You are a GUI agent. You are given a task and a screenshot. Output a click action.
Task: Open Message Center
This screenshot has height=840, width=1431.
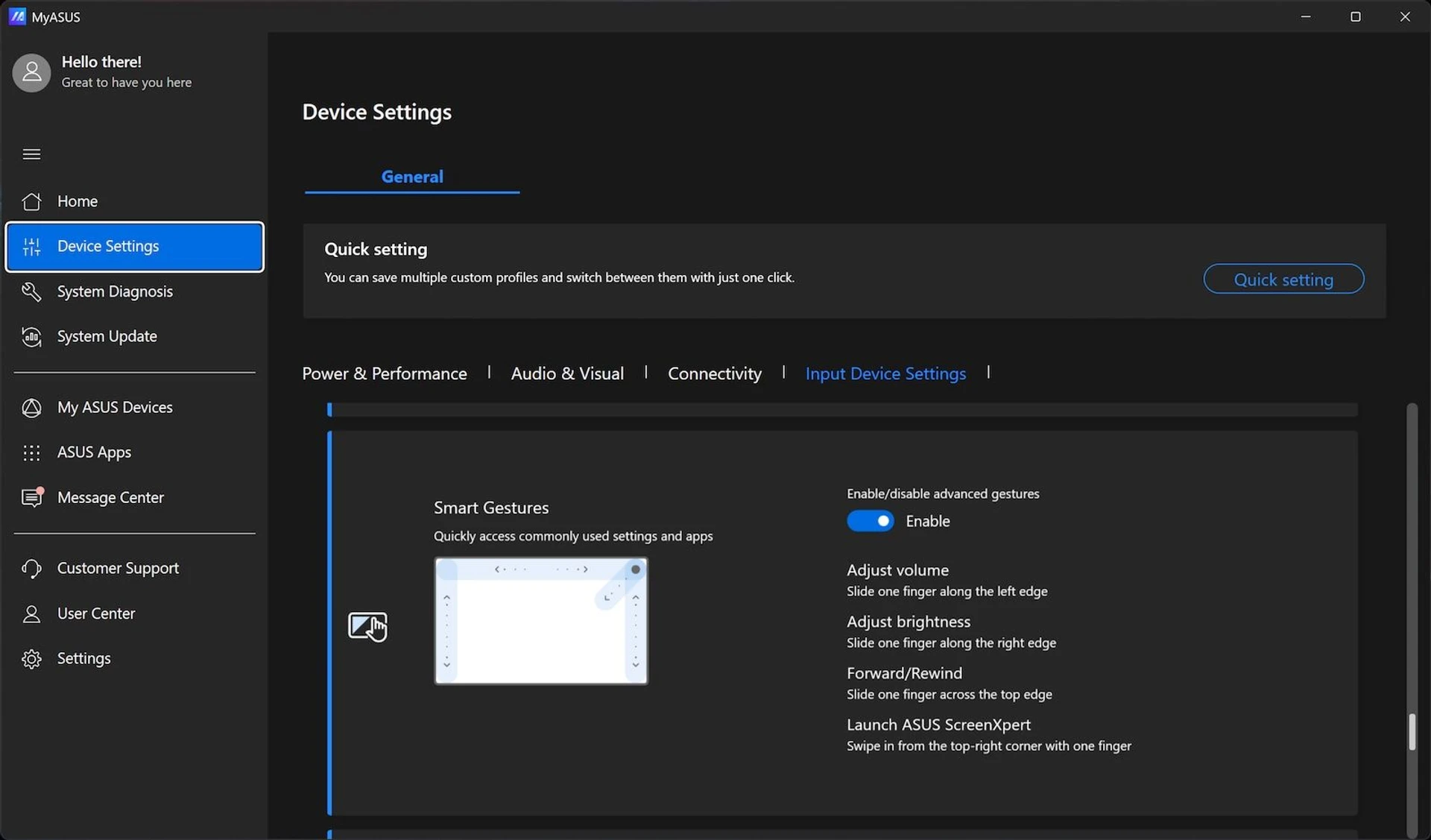[x=134, y=497]
